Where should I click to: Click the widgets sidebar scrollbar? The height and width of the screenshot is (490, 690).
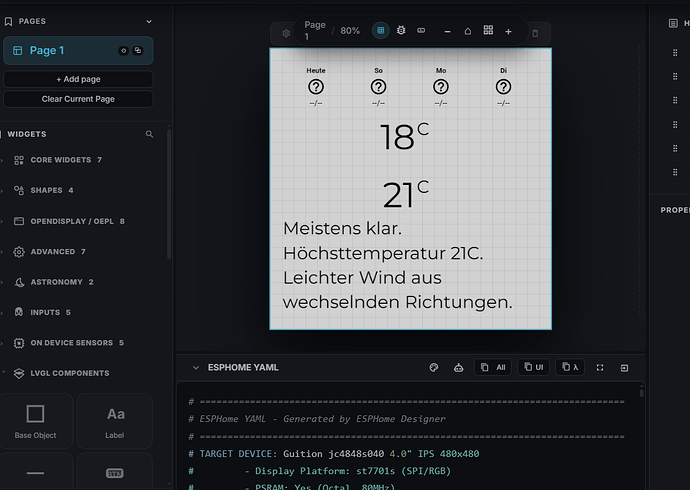(169, 194)
